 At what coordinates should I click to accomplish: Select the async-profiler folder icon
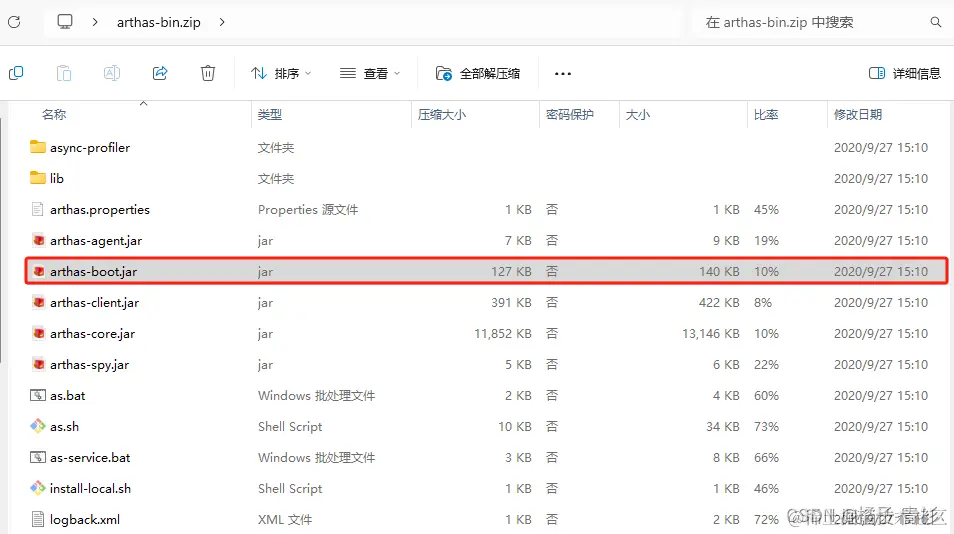point(38,147)
